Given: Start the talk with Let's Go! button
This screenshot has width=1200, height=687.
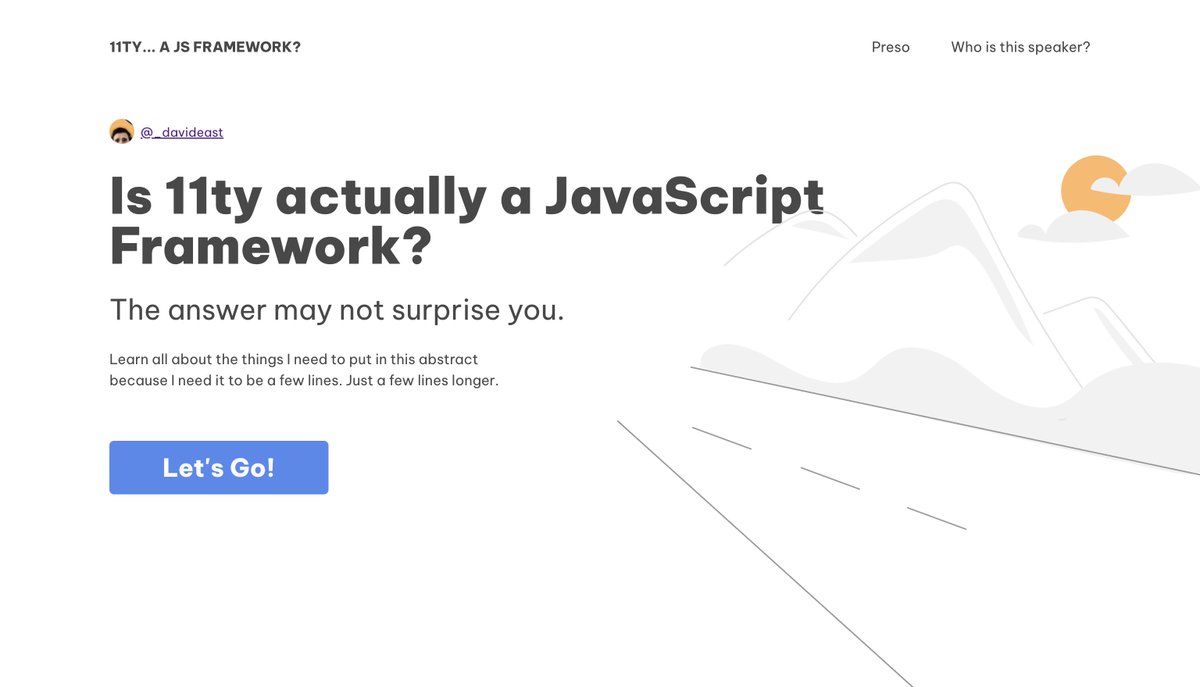Looking at the screenshot, I should click(219, 467).
